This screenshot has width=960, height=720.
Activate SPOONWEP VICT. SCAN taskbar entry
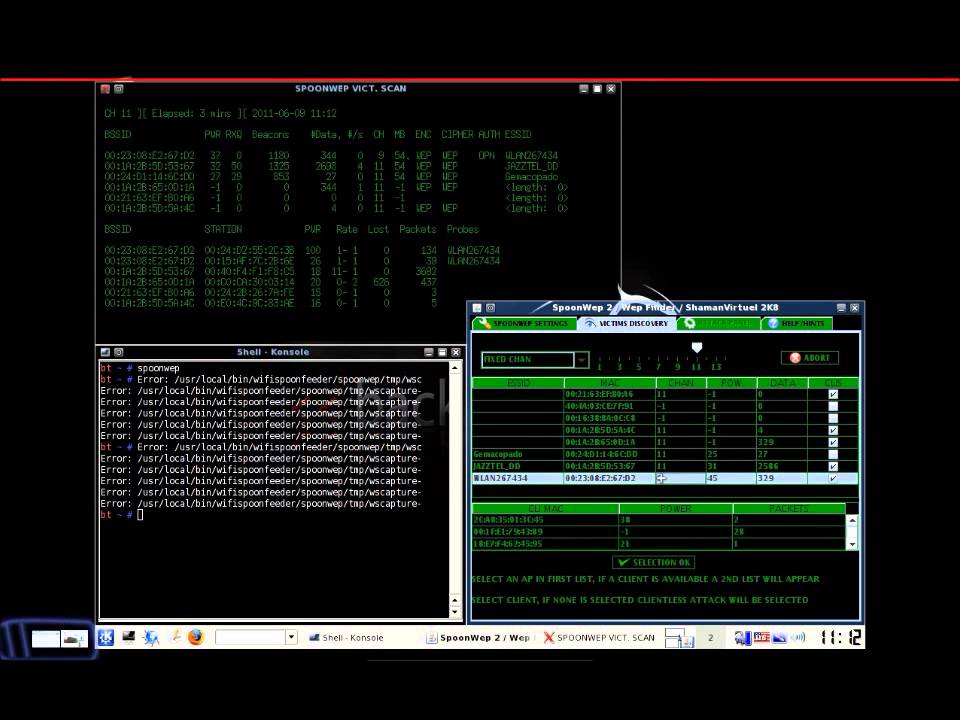click(599, 637)
